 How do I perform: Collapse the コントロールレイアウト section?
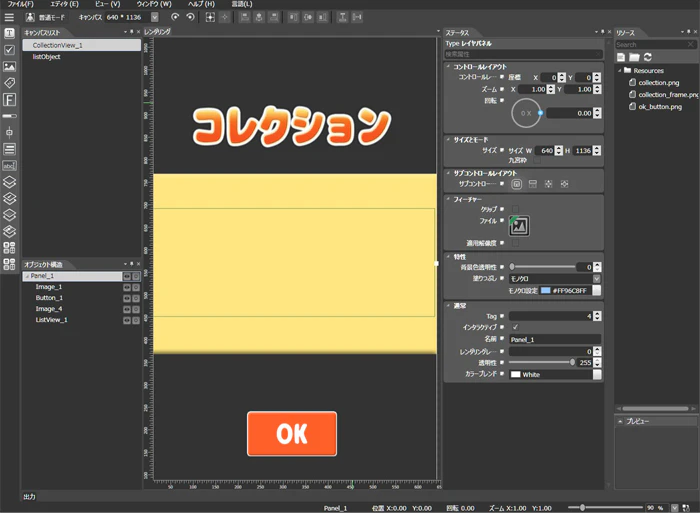[x=448, y=66]
